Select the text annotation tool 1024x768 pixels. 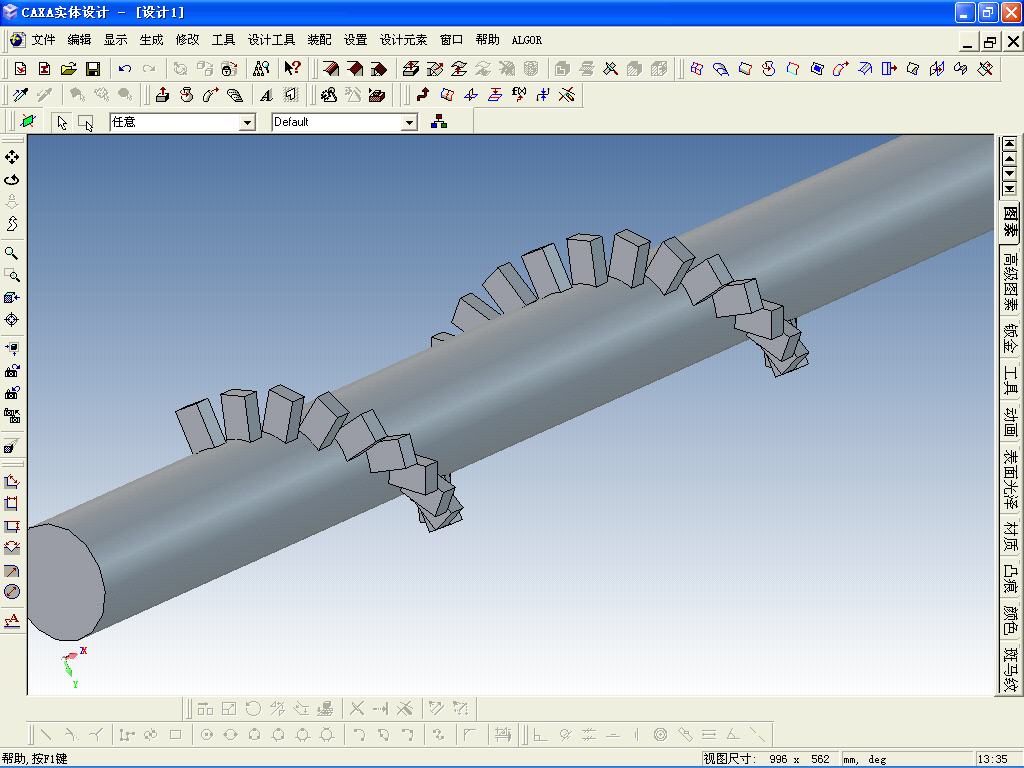tap(12, 620)
